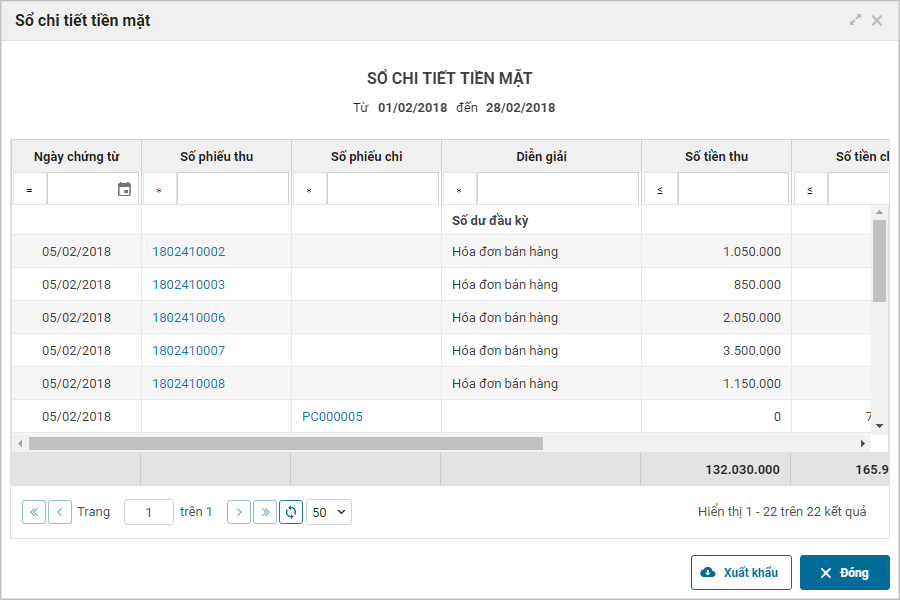Open payment voucher PC000005

[332, 417]
